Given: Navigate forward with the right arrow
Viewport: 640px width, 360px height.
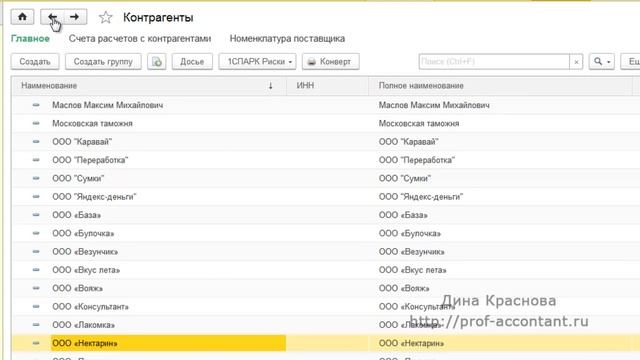Looking at the screenshot, I should click(x=75, y=17).
